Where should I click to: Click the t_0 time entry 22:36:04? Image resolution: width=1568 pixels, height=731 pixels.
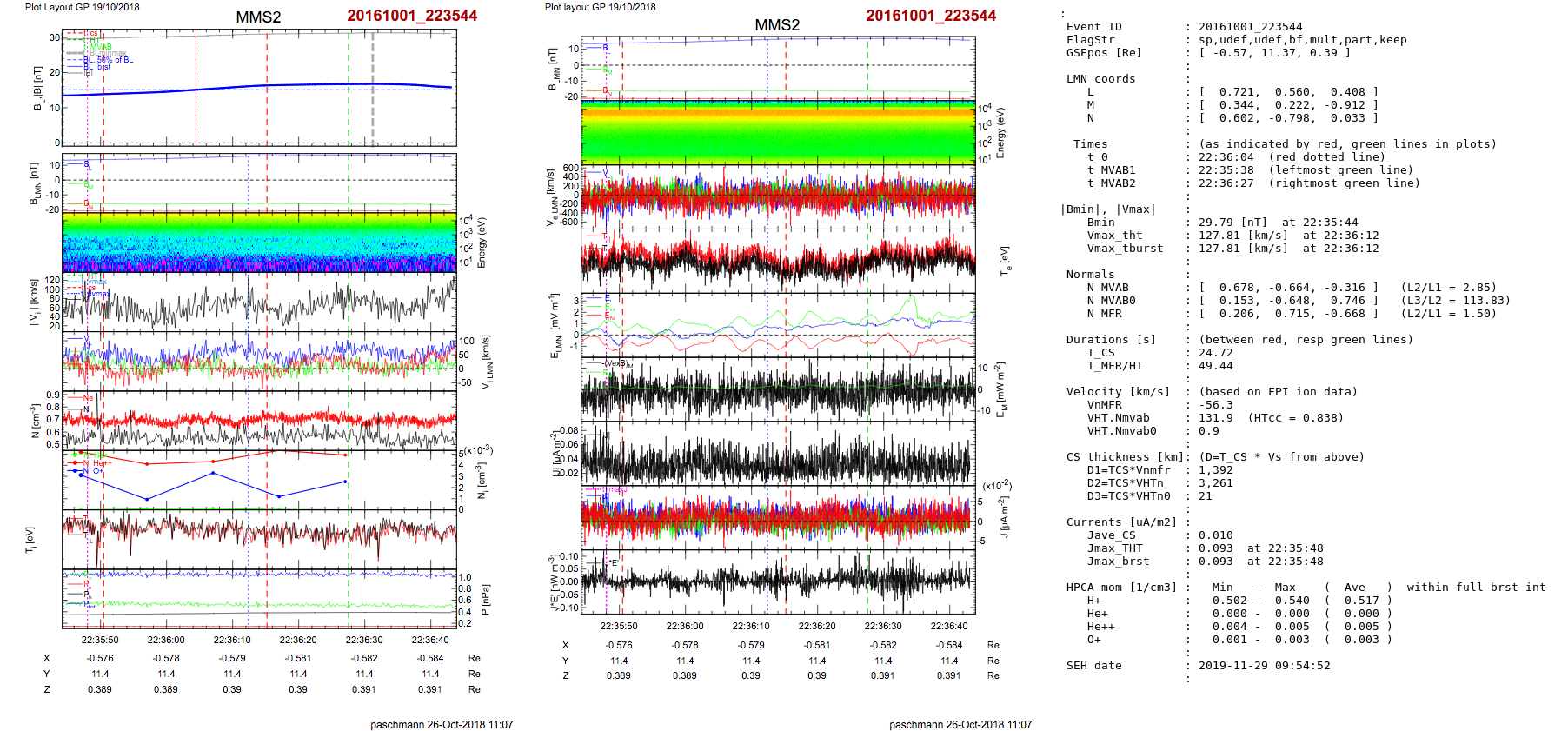(1226, 157)
